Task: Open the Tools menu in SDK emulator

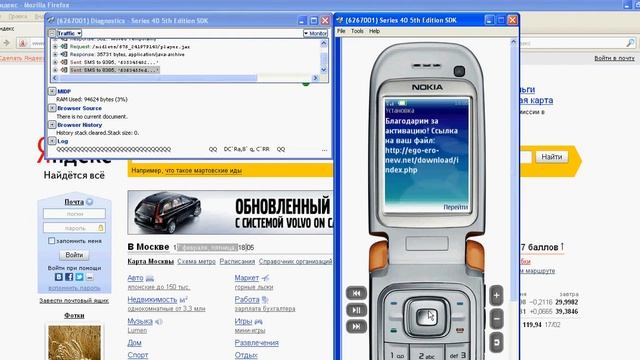Action: click(x=357, y=31)
